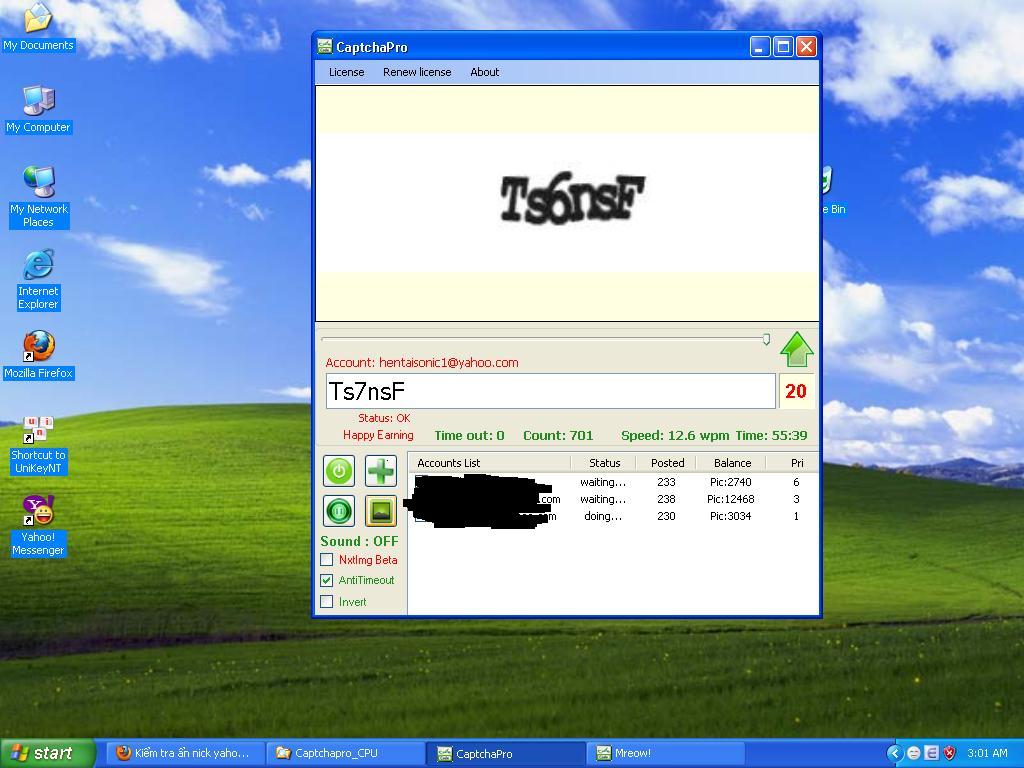Click the green up arrow submit icon
The height and width of the screenshot is (768, 1024).
pyautogui.click(x=797, y=349)
